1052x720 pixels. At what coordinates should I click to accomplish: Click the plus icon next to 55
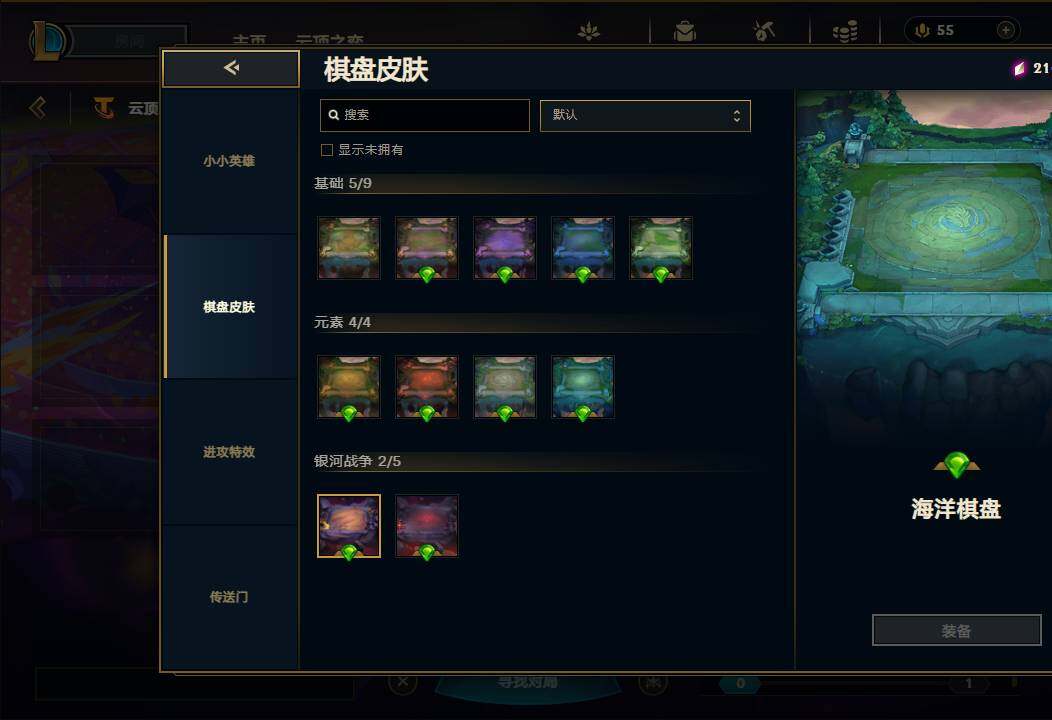point(1005,30)
